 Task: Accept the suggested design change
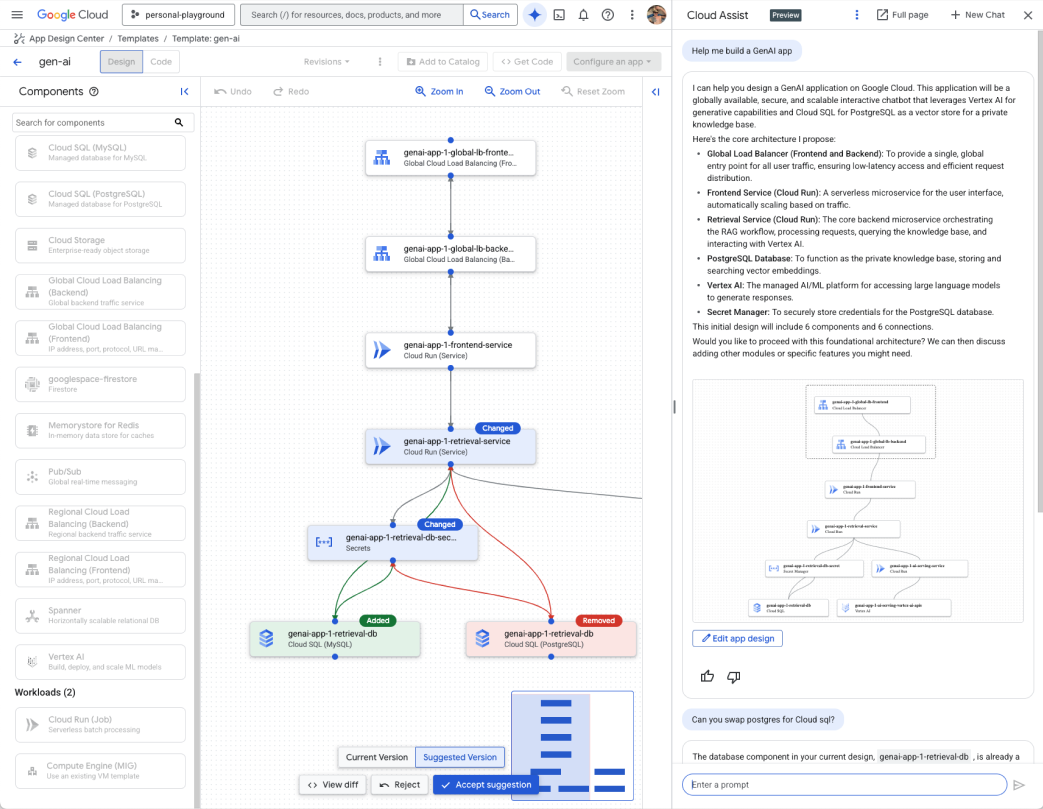(x=485, y=785)
